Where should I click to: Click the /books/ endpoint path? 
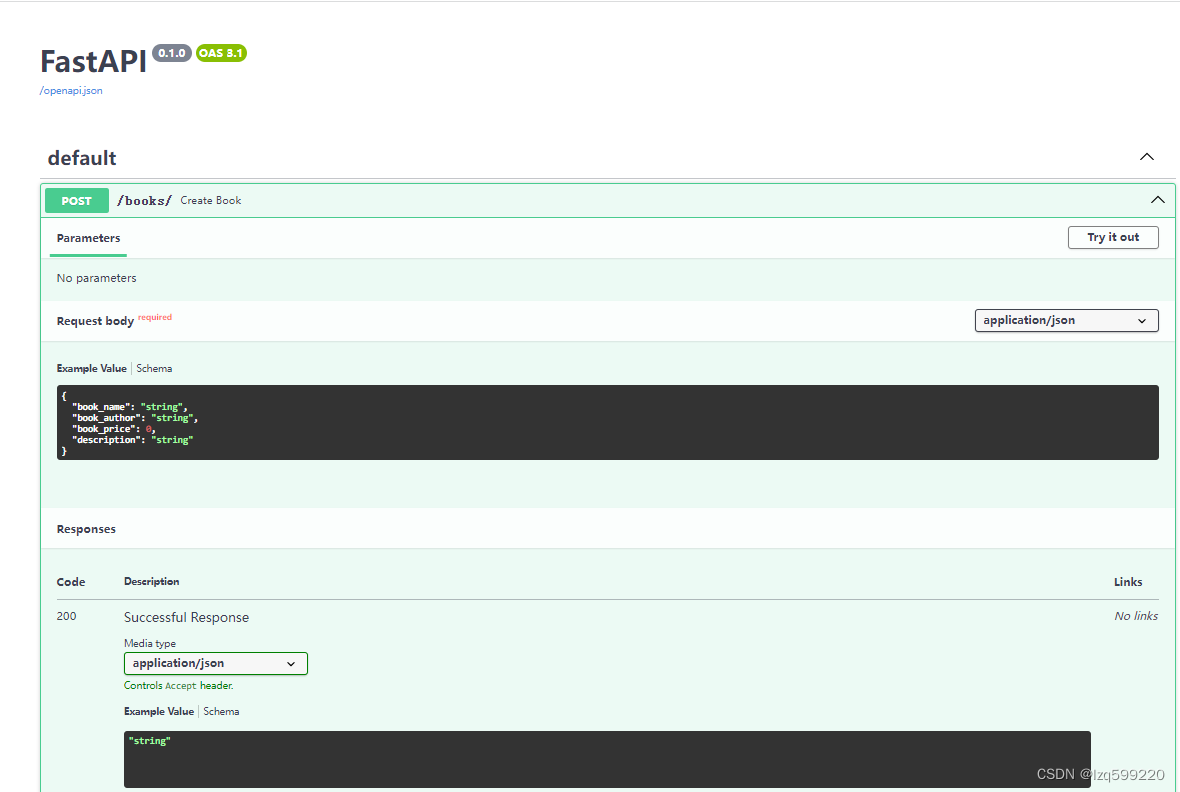coord(144,200)
